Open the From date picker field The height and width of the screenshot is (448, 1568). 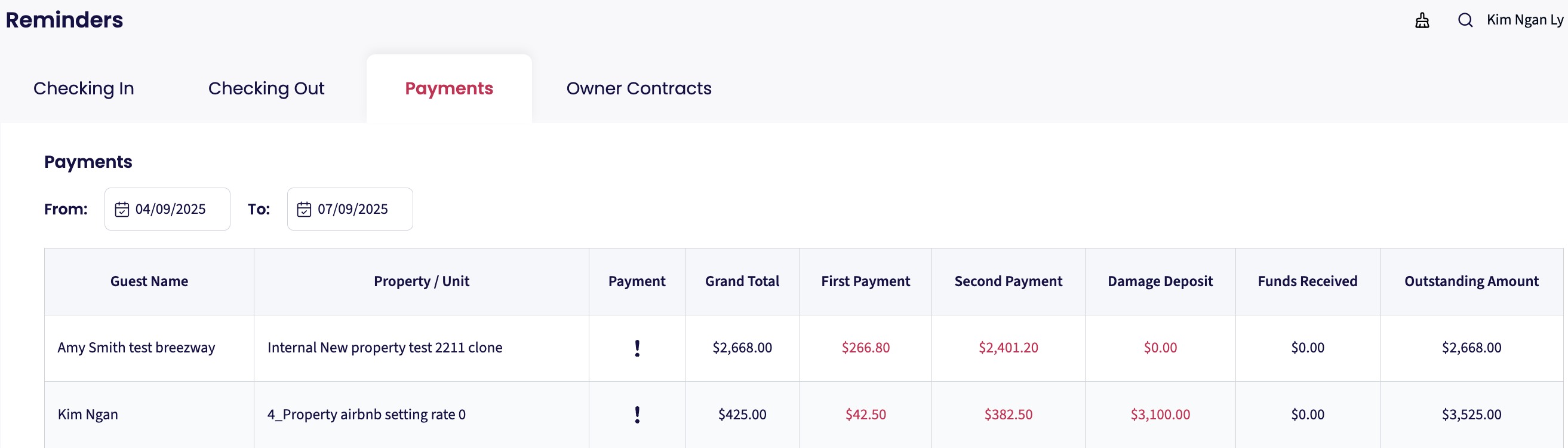coord(170,210)
